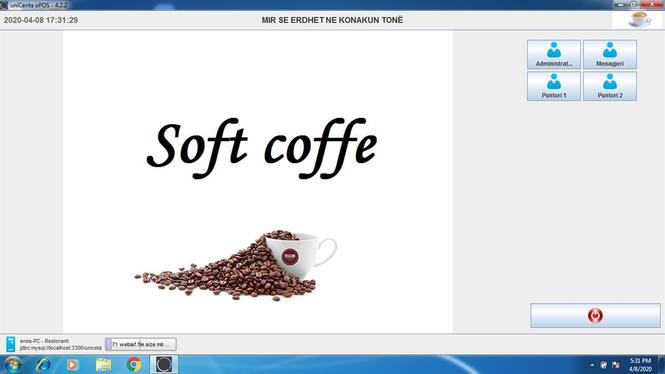Choose the Puntori 2 user
The width and height of the screenshot is (665, 374).
coord(609,86)
